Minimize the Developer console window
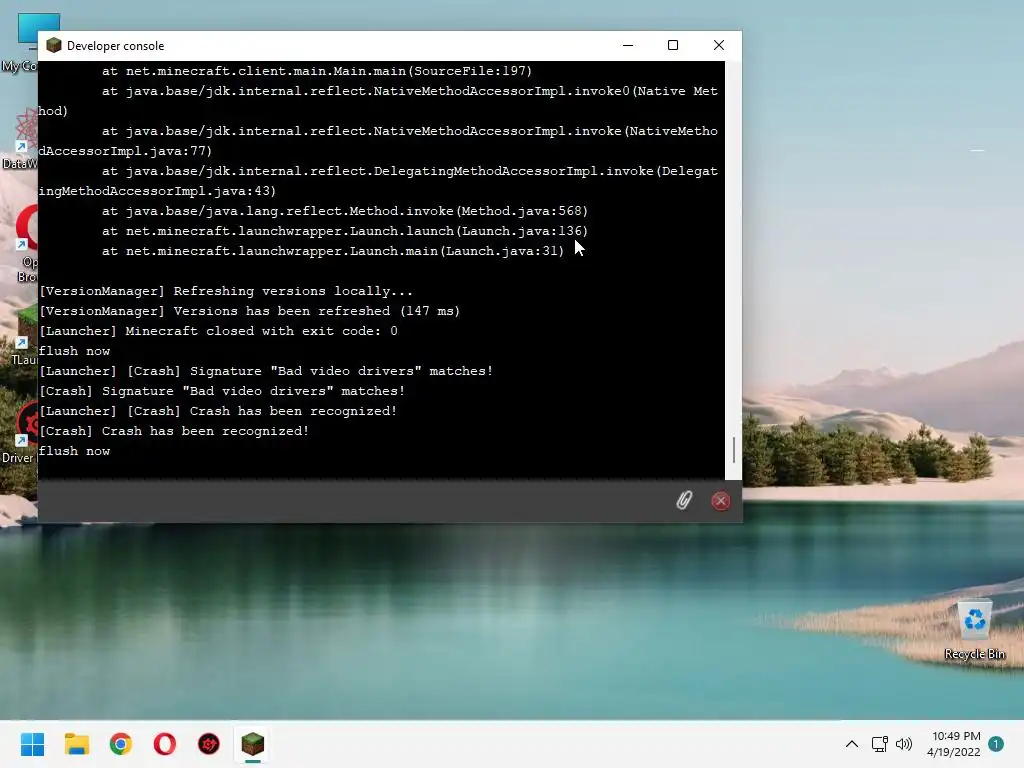The width and height of the screenshot is (1024, 768). coord(628,45)
